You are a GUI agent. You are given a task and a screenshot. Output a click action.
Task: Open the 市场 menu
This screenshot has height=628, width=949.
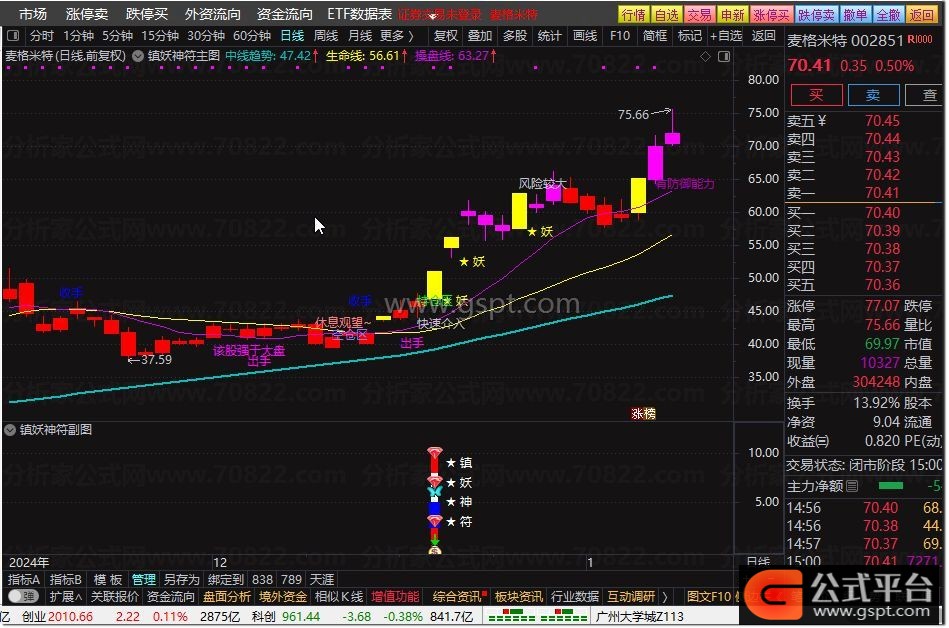tap(33, 14)
